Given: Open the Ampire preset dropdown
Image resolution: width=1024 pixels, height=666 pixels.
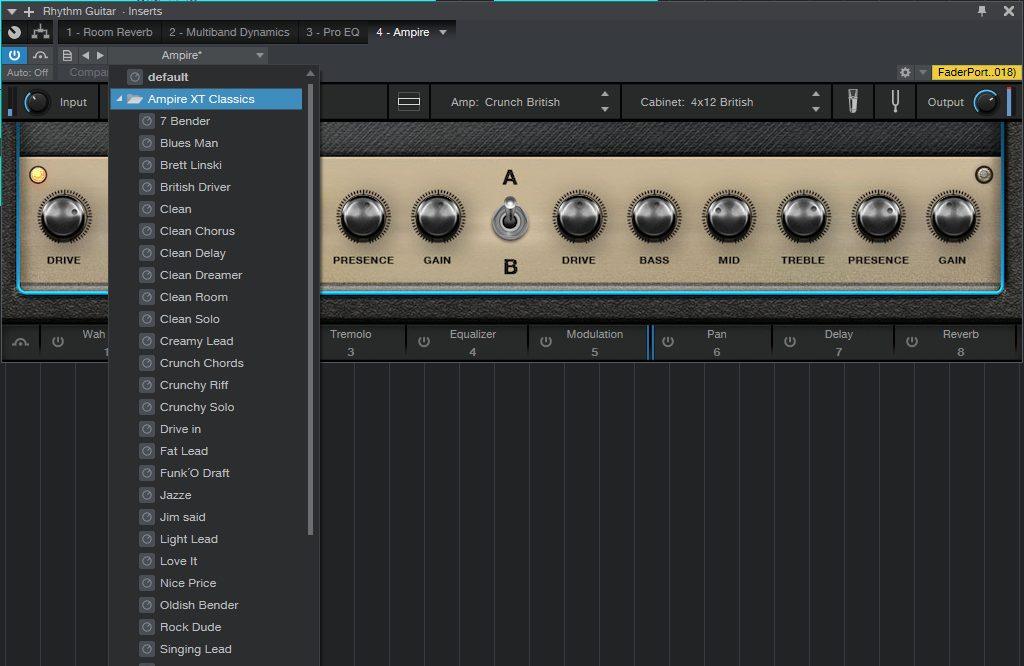Looking at the screenshot, I should (x=187, y=56).
